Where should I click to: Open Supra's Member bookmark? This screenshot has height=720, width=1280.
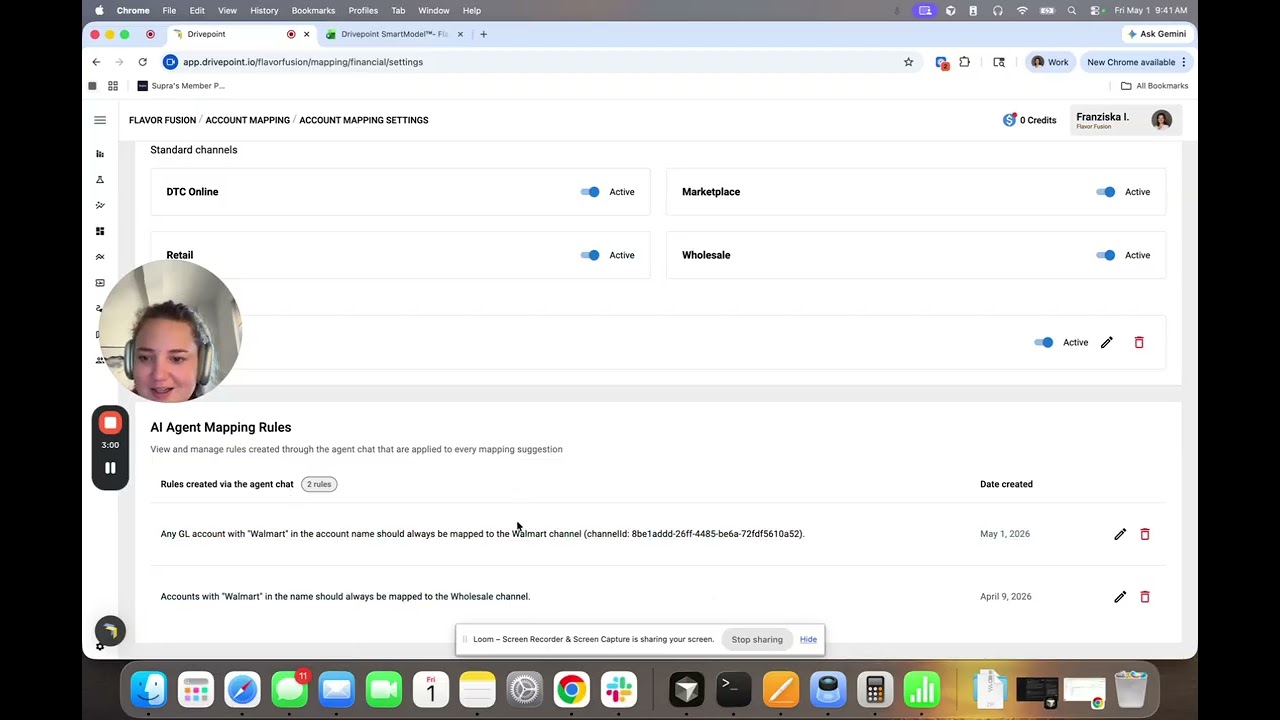click(x=181, y=86)
